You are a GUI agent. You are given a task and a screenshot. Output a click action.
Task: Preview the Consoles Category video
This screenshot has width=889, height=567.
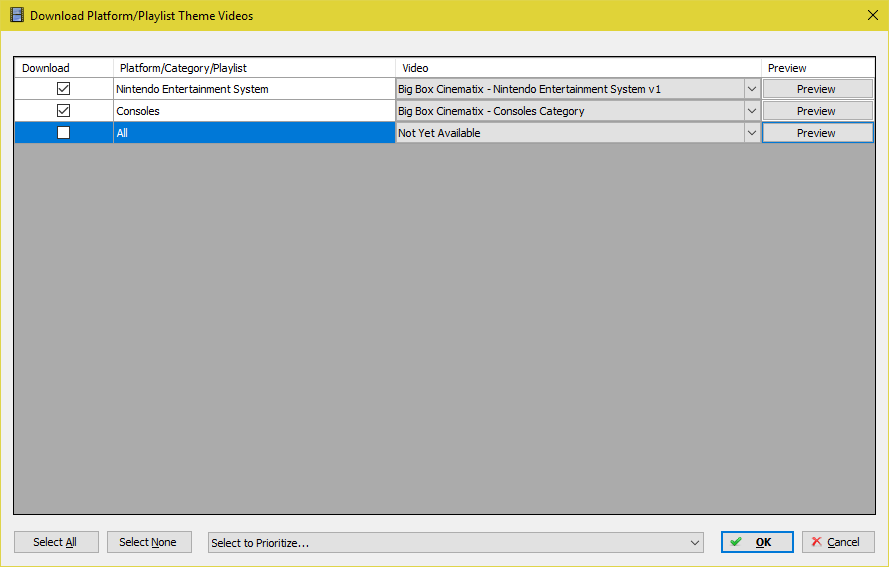(x=817, y=111)
